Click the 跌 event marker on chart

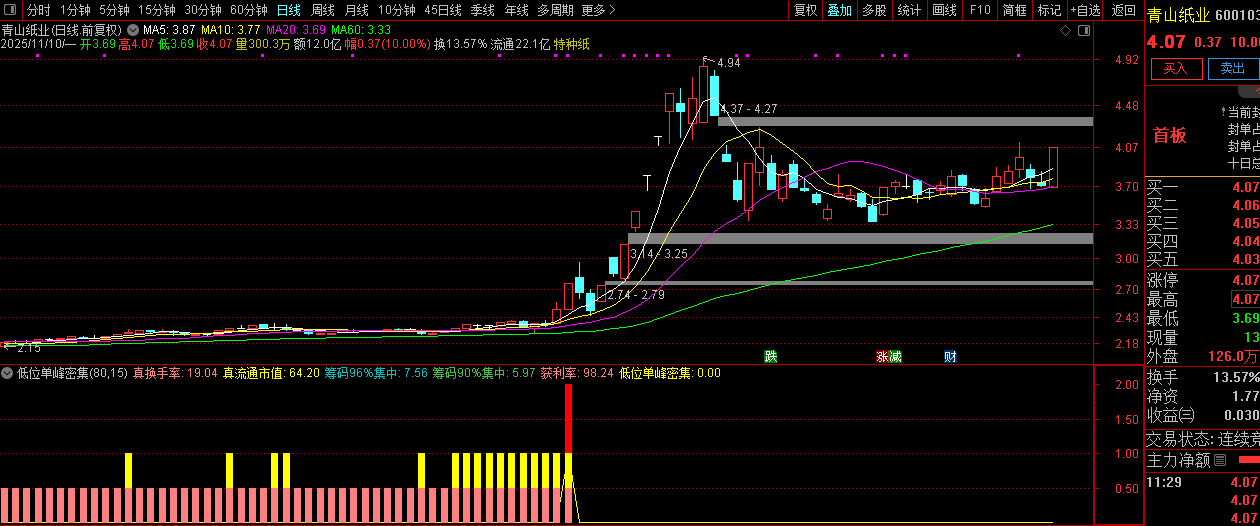[x=771, y=356]
